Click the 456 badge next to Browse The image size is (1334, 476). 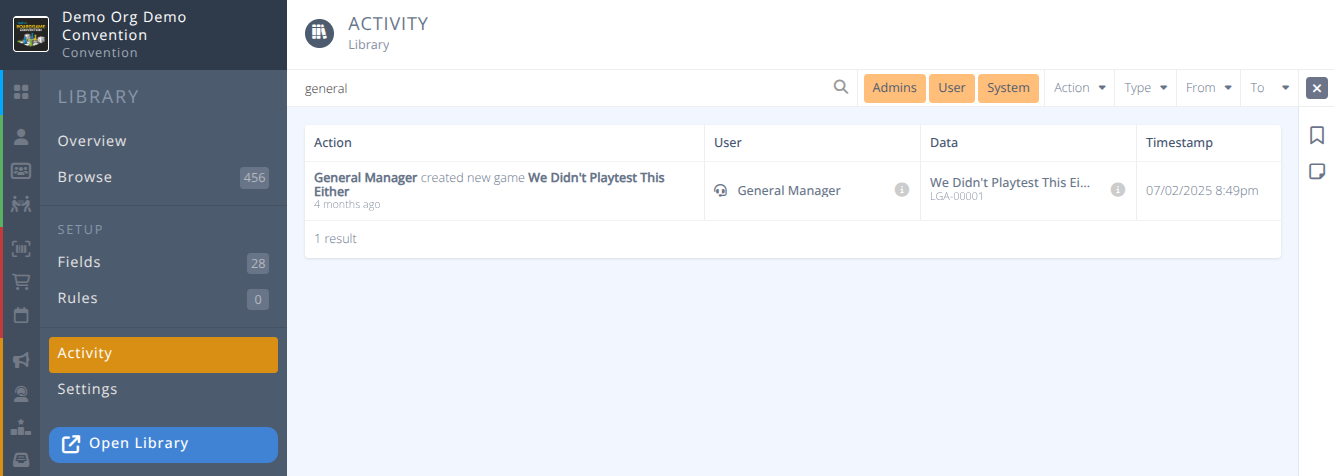pyautogui.click(x=254, y=178)
